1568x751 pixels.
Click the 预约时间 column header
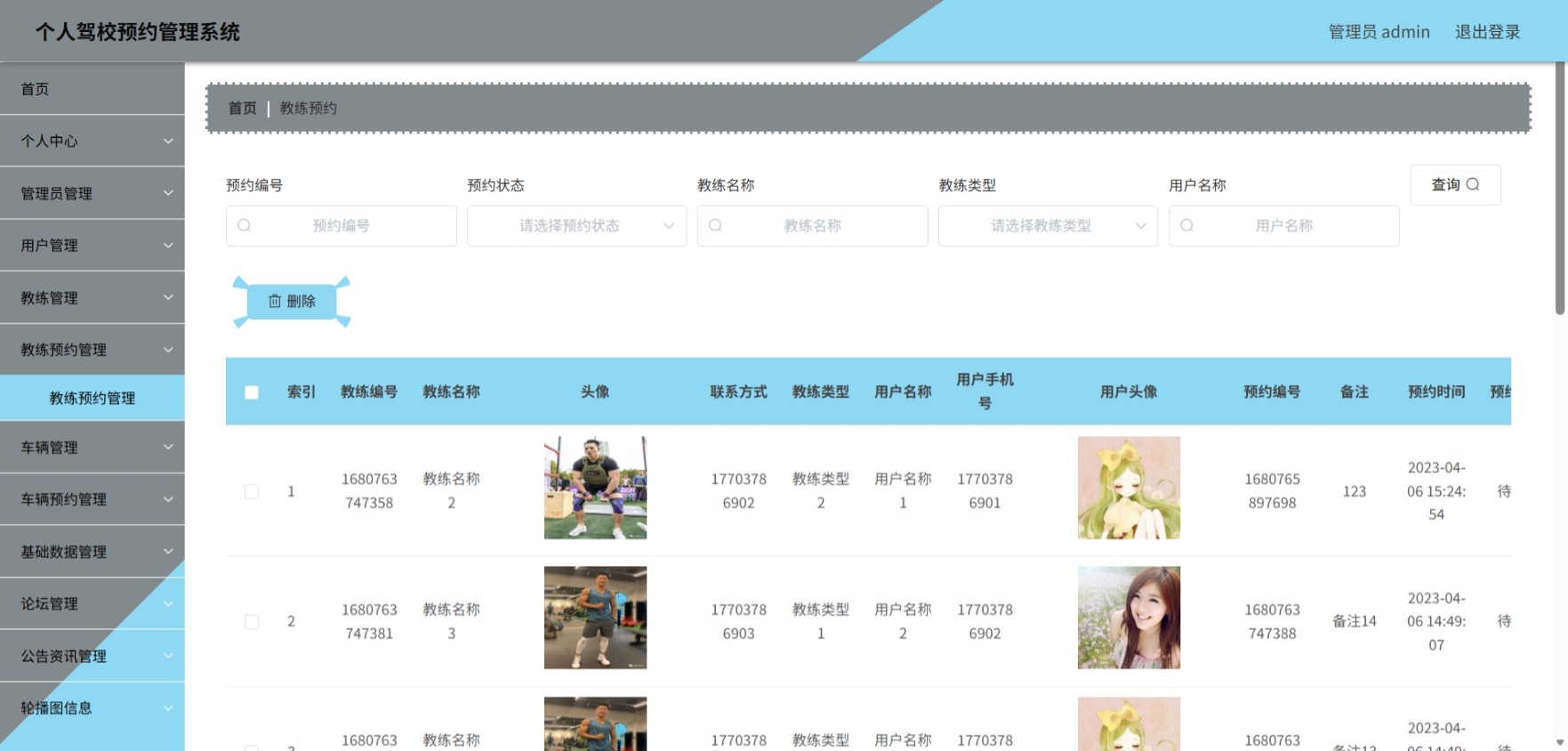1436,392
